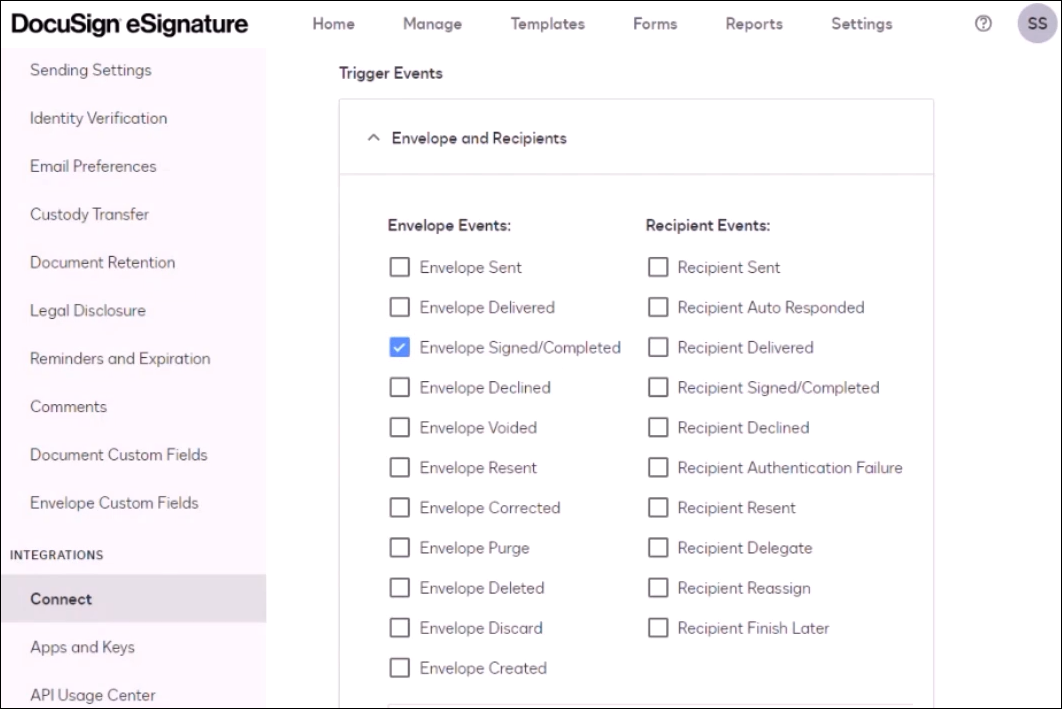Select Connect in the Integrations section
Screen dimensions: 1062x709
click(x=61, y=599)
